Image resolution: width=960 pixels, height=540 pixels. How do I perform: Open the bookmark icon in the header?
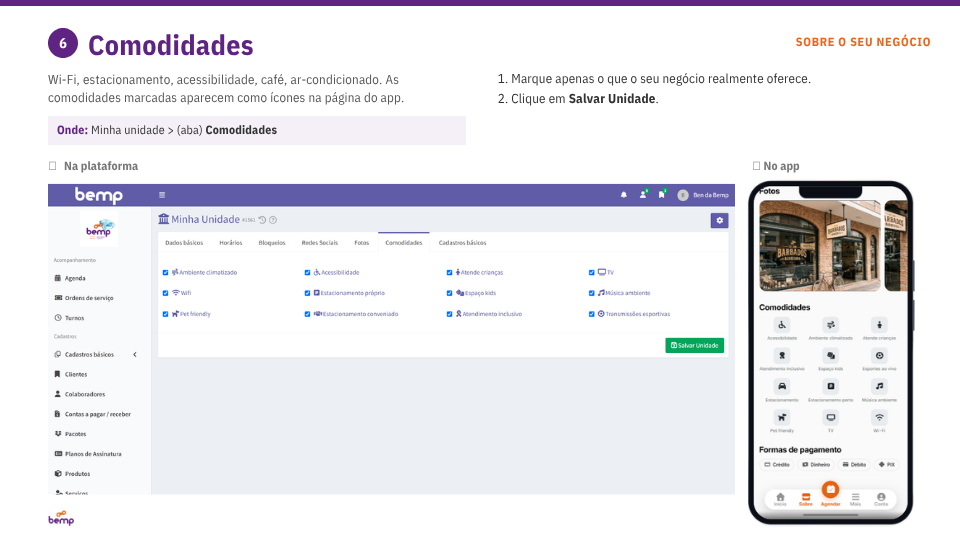(x=661, y=195)
